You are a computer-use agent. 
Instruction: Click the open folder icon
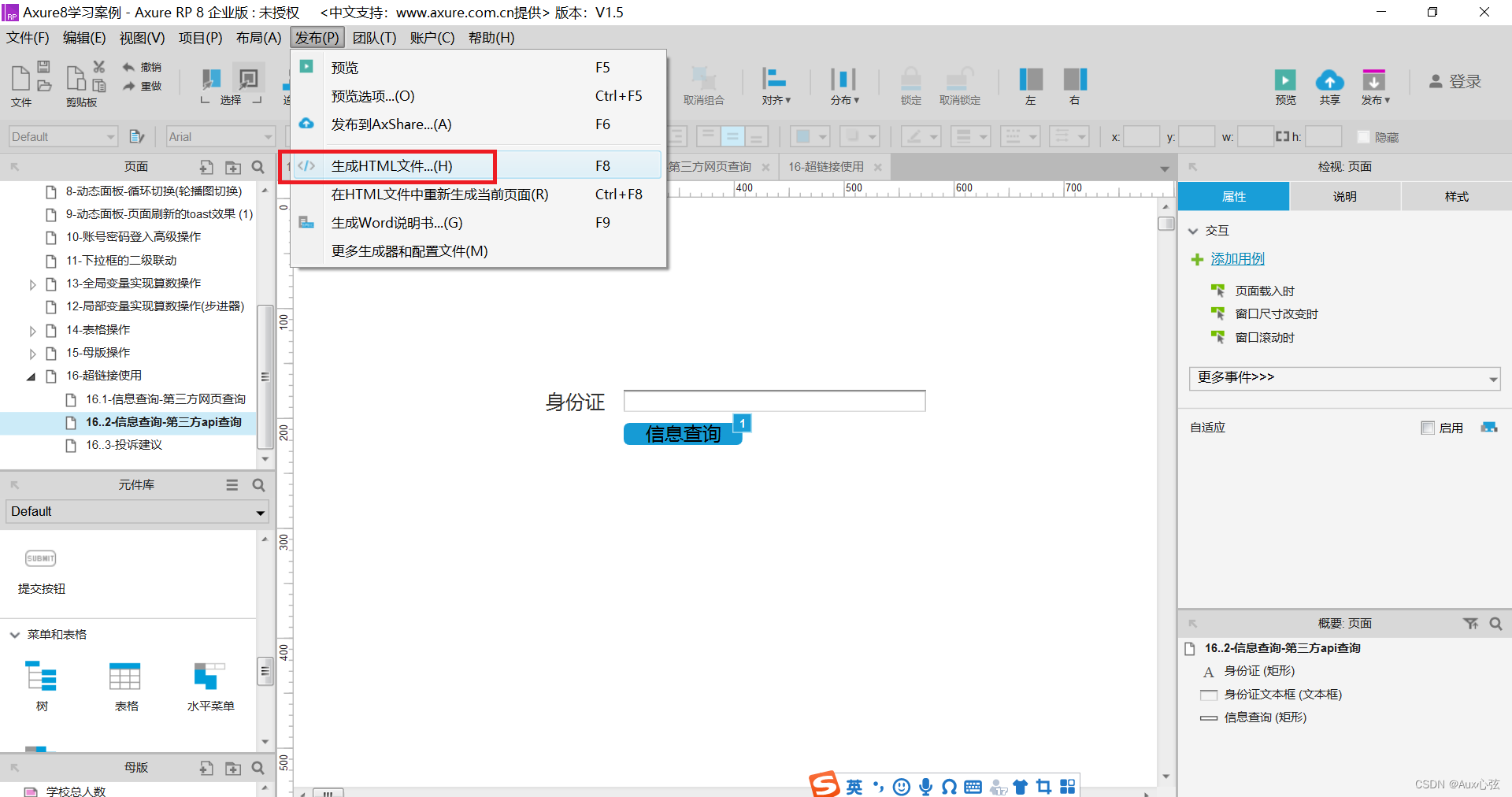point(44,85)
